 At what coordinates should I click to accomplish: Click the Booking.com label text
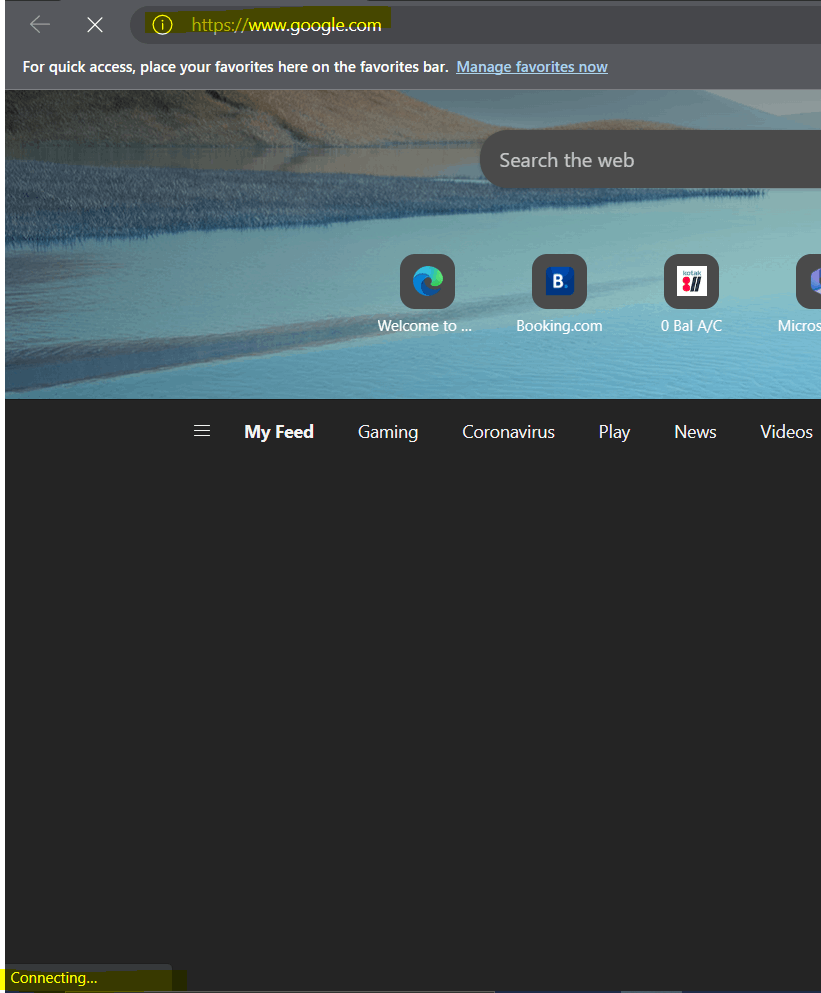[559, 326]
